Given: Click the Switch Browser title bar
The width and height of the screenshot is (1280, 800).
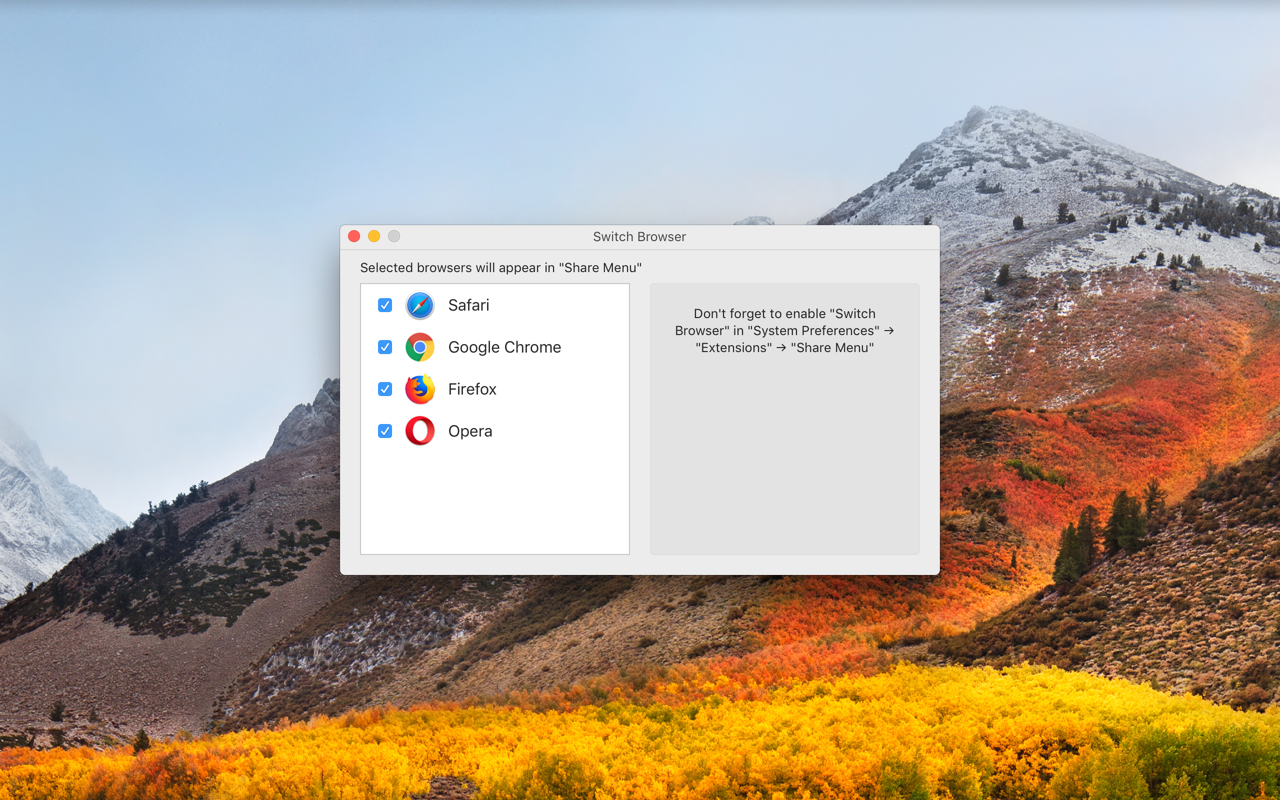Looking at the screenshot, I should [x=639, y=237].
